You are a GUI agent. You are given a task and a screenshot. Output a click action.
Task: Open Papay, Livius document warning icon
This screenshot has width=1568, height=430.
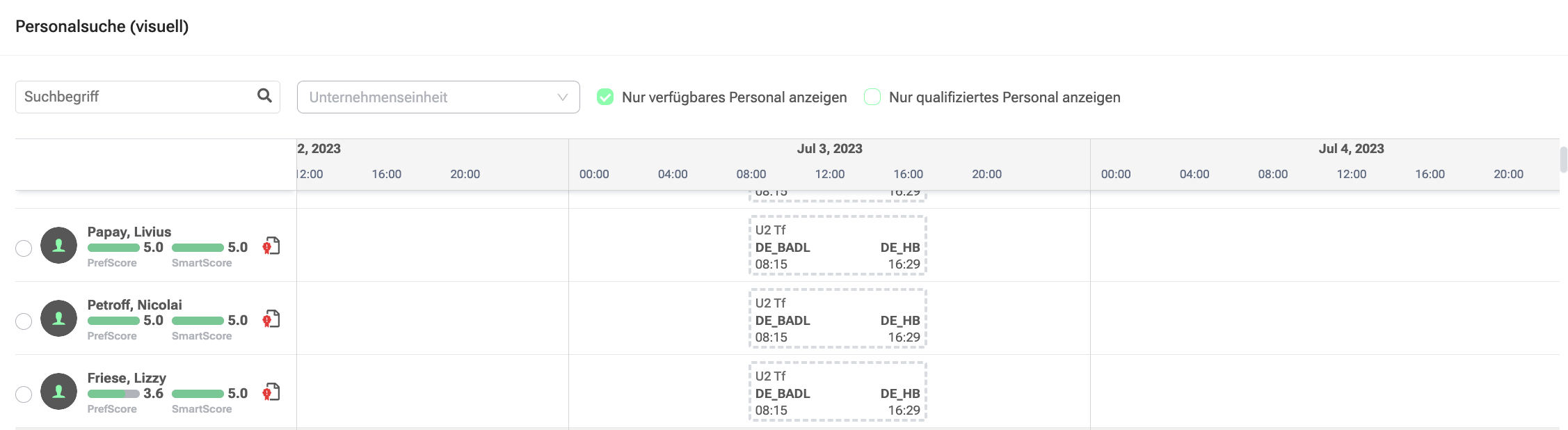coord(271,246)
